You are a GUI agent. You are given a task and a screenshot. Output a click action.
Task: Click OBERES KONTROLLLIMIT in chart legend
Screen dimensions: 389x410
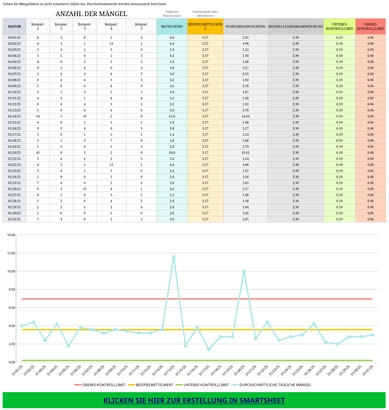click(100, 385)
